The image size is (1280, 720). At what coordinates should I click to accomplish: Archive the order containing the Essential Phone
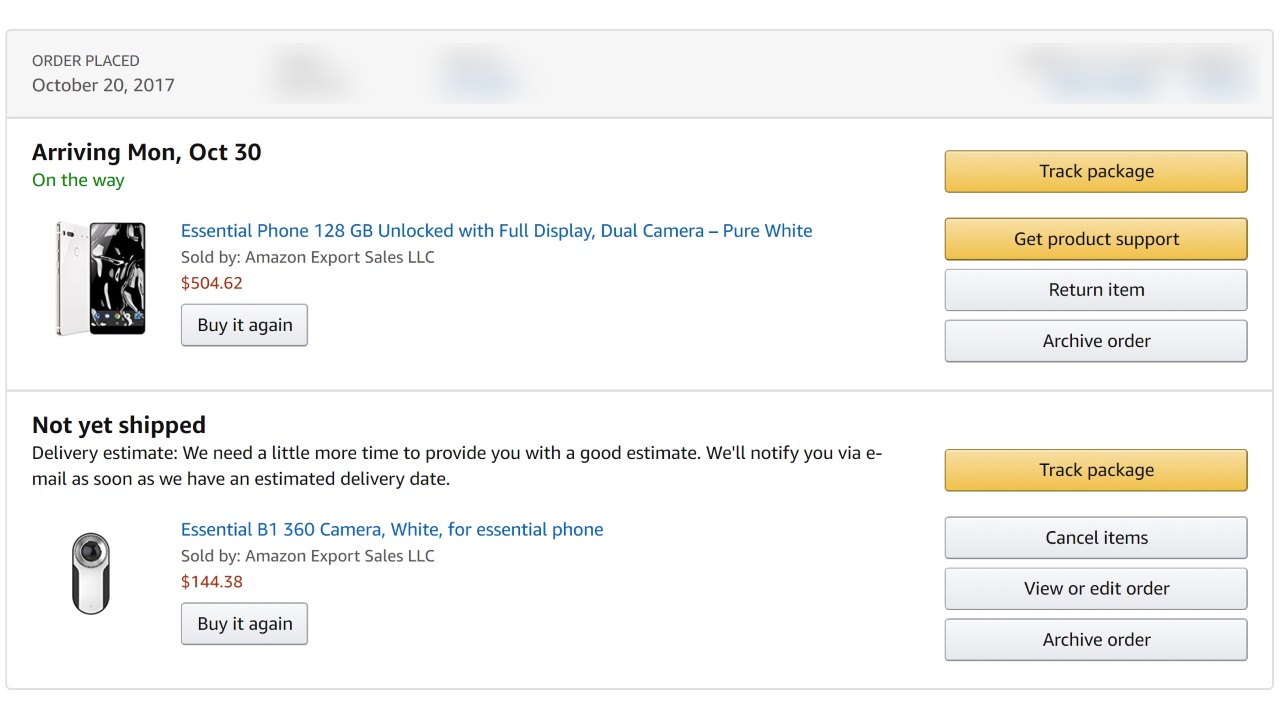coord(1096,341)
